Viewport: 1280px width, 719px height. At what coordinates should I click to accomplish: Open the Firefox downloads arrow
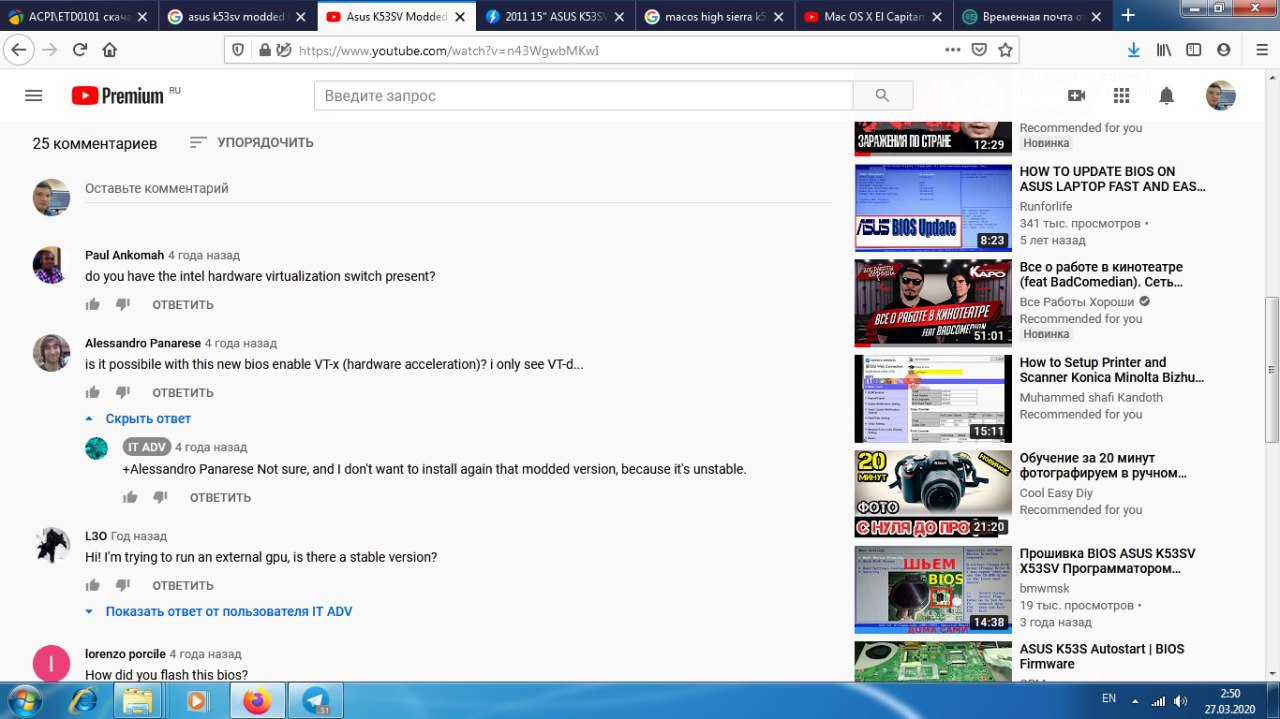pos(1133,50)
